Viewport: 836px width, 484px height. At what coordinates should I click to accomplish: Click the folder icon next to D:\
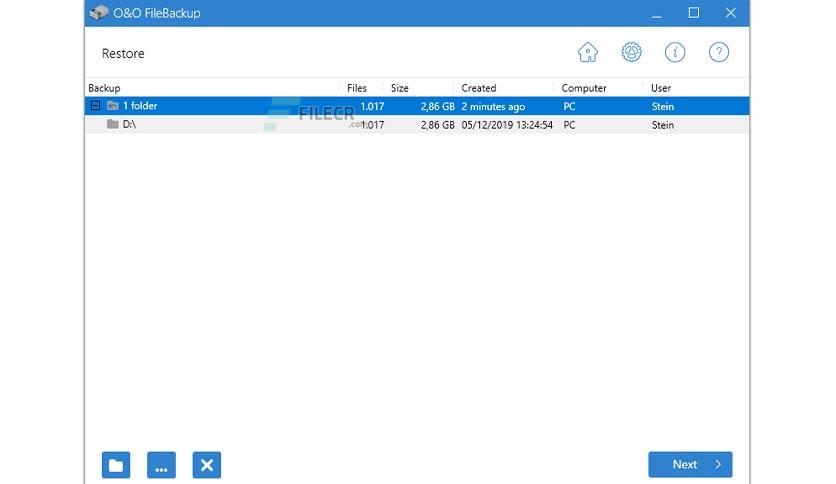(x=112, y=124)
